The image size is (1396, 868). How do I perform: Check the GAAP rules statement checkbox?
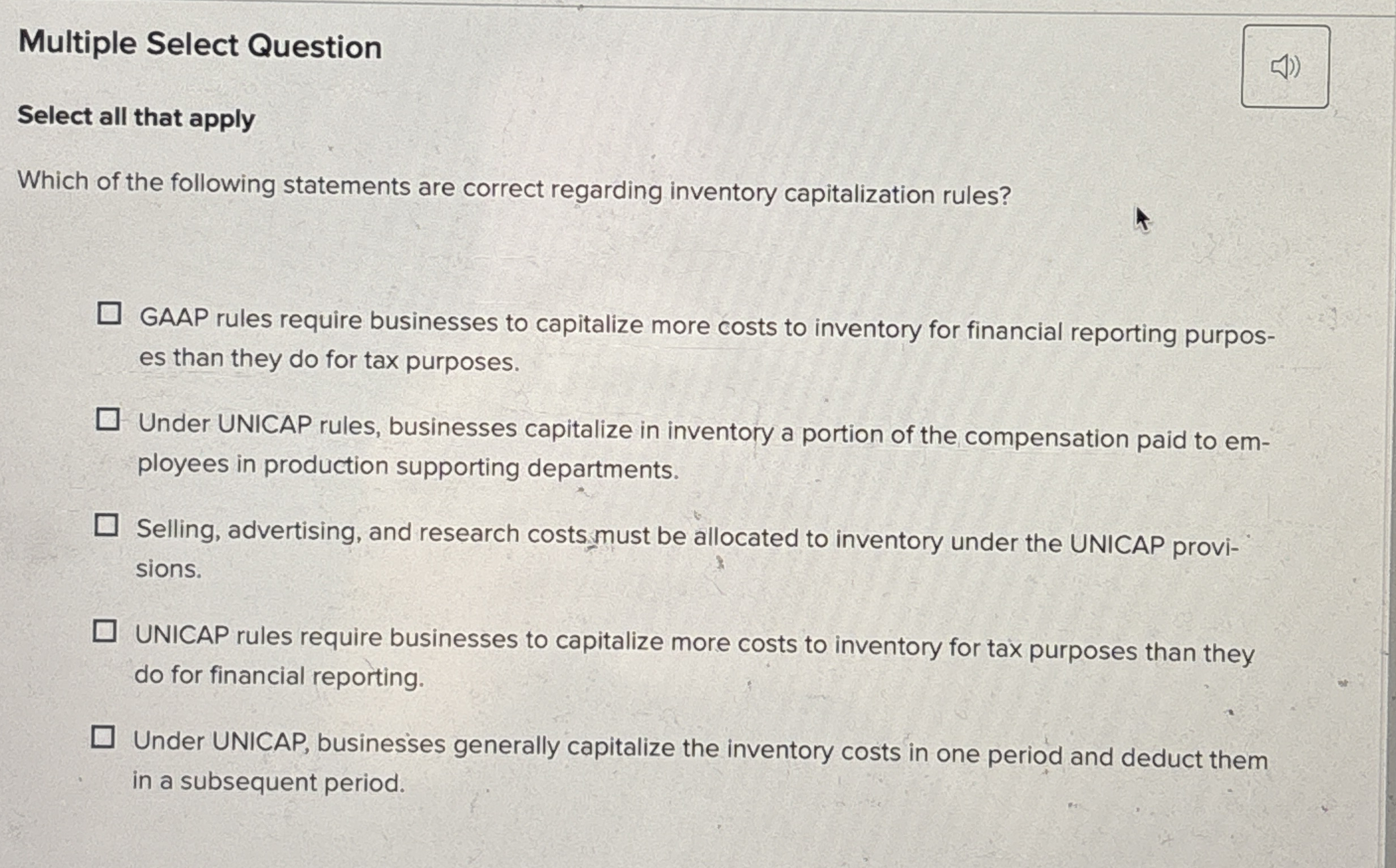coord(109,312)
